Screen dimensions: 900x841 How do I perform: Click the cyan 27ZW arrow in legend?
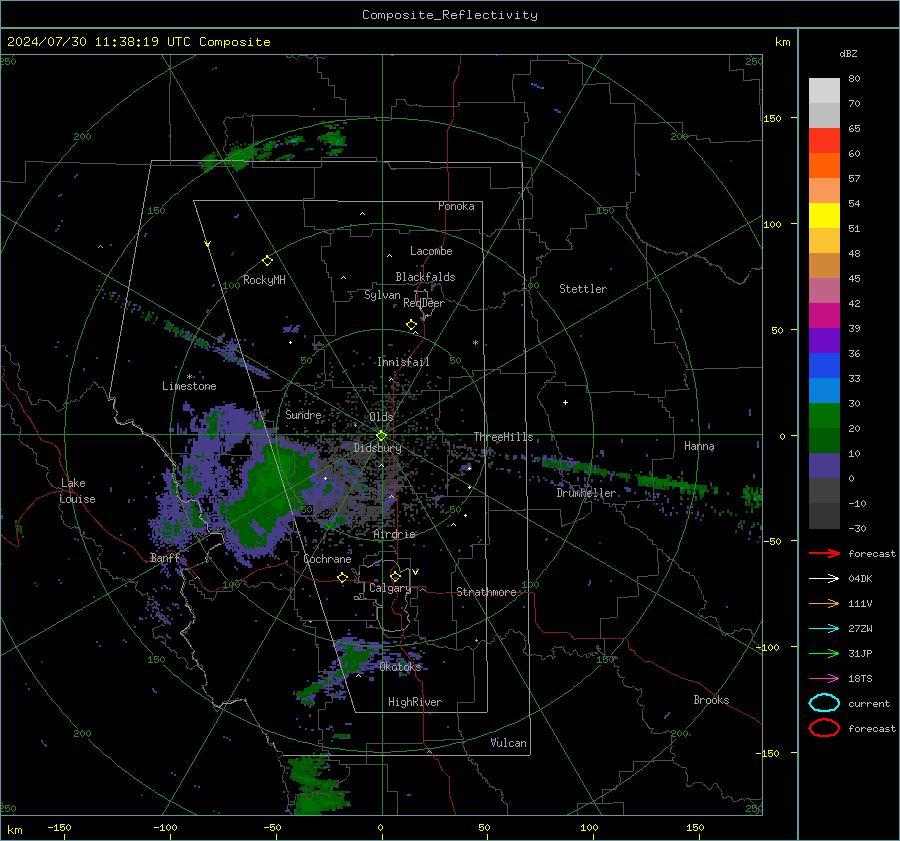pos(824,629)
